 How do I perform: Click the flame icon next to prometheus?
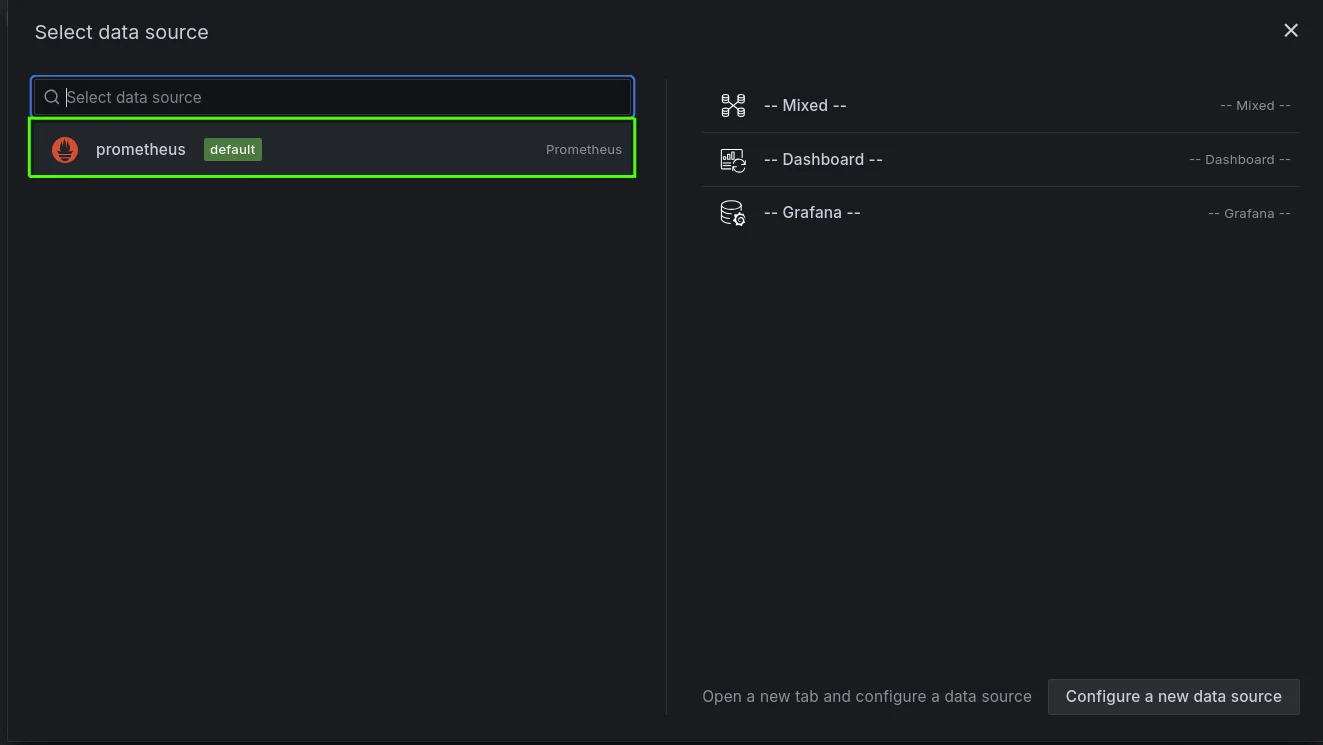(x=64, y=149)
